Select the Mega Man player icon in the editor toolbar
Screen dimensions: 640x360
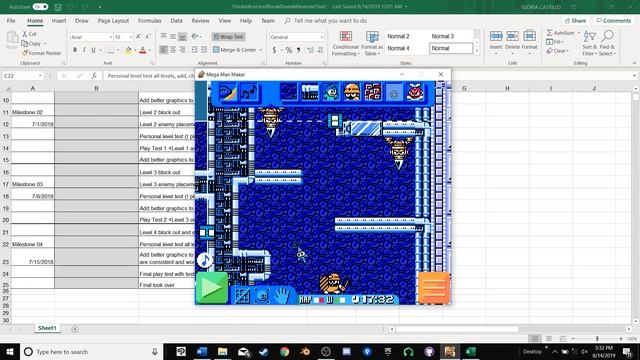tap(331, 92)
